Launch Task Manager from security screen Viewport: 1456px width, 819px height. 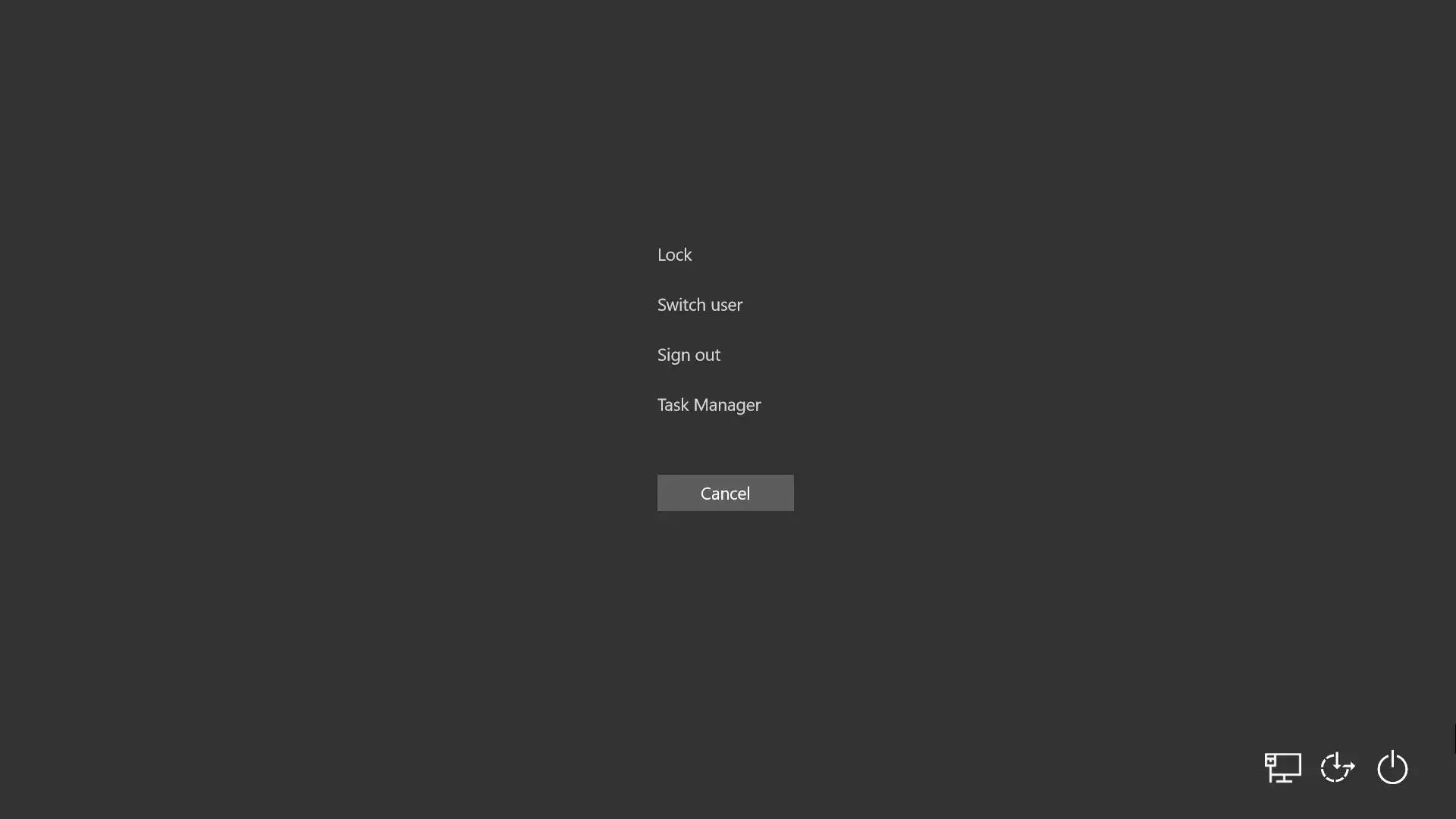point(709,405)
